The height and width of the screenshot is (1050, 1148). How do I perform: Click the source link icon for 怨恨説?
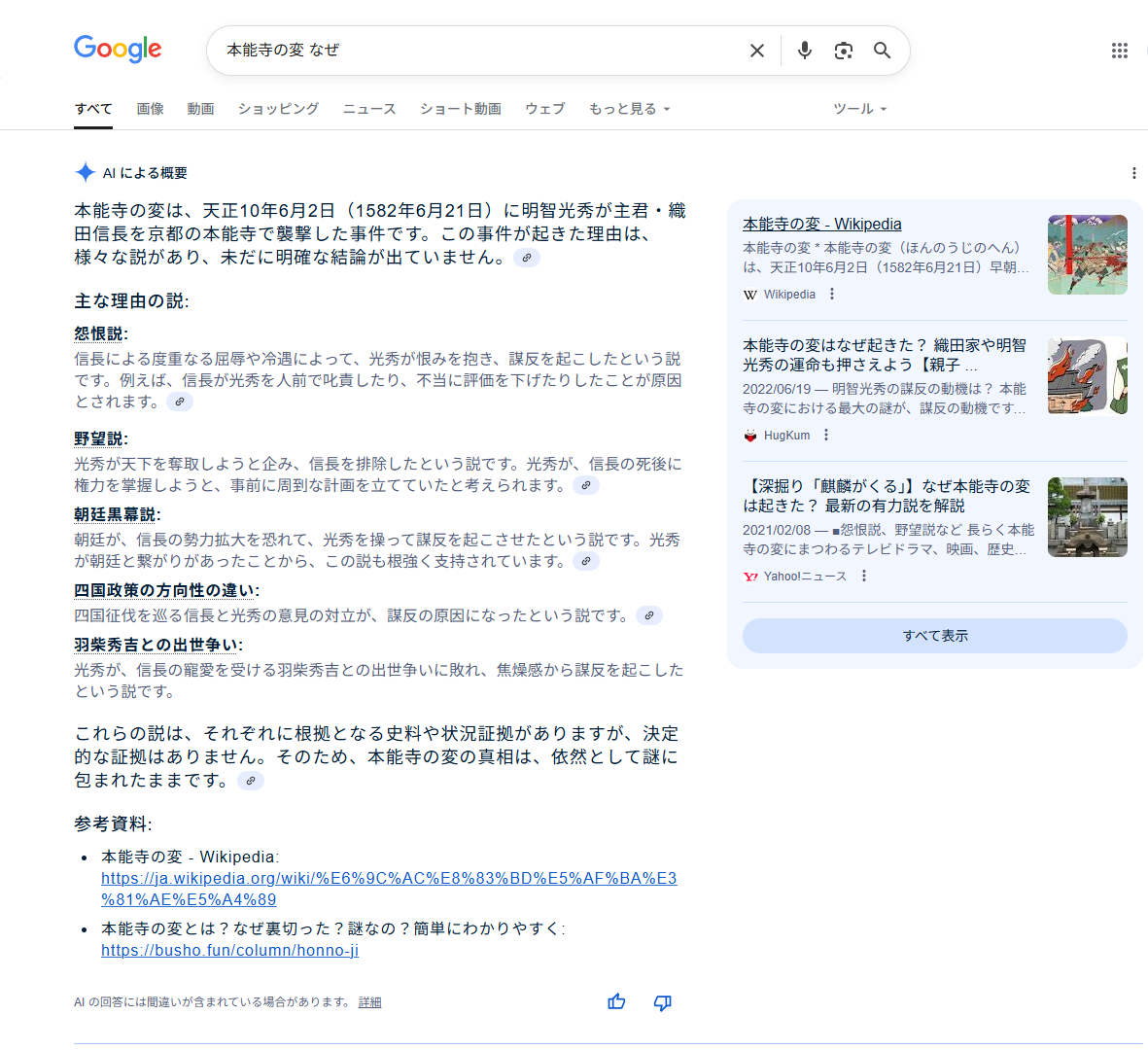(x=180, y=402)
